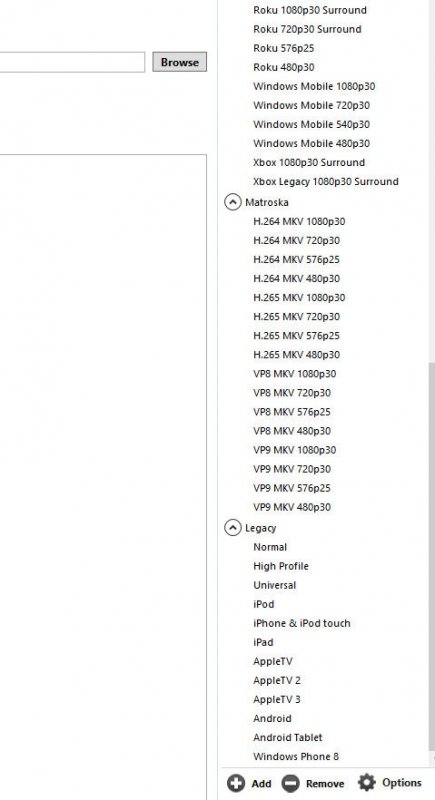Image resolution: width=435 pixels, height=800 pixels.
Task: Collapse the Matroska preset group
Action: pyautogui.click(x=233, y=202)
